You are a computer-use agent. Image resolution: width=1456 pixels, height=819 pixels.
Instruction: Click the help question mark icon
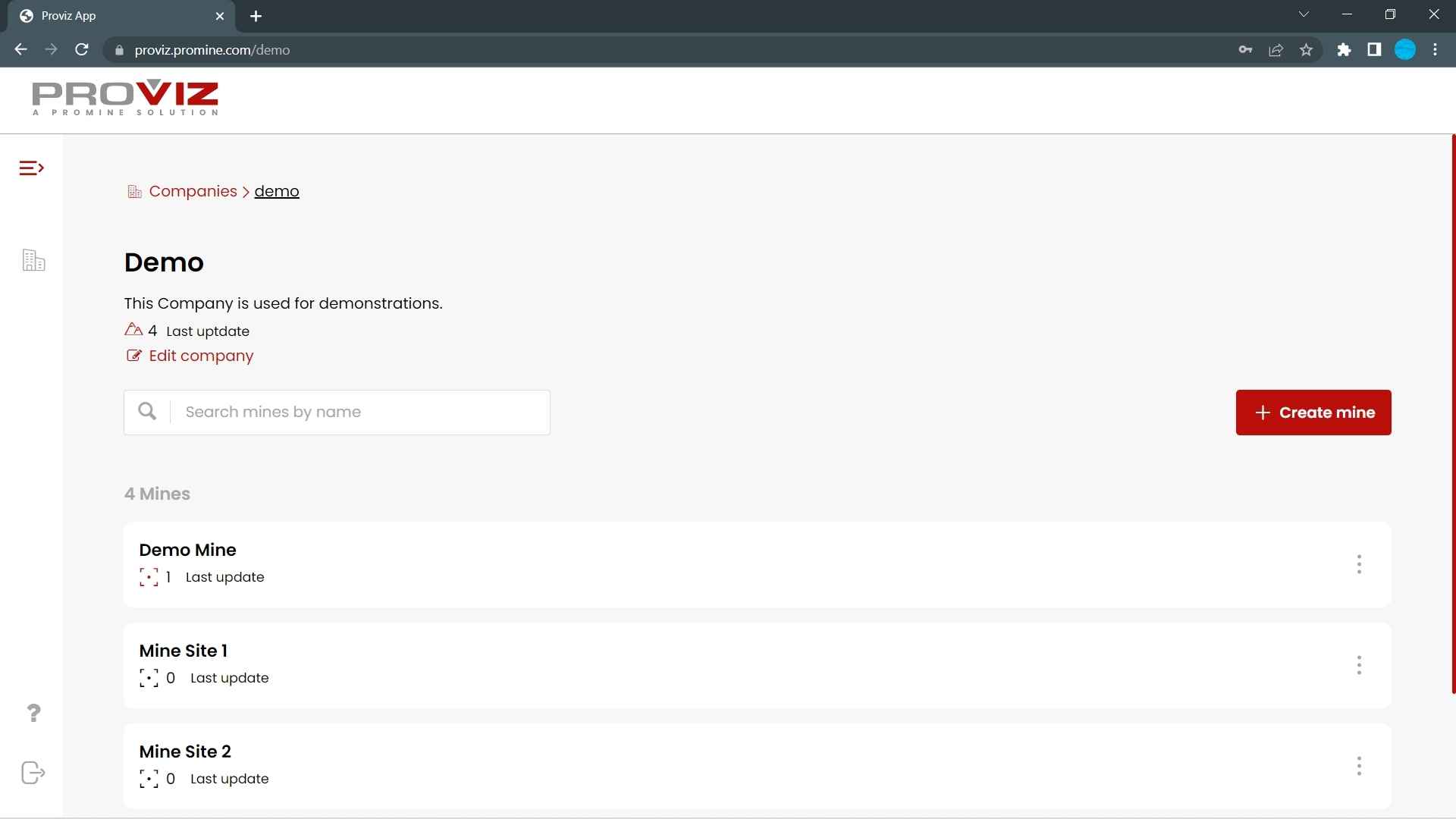pyautogui.click(x=33, y=713)
